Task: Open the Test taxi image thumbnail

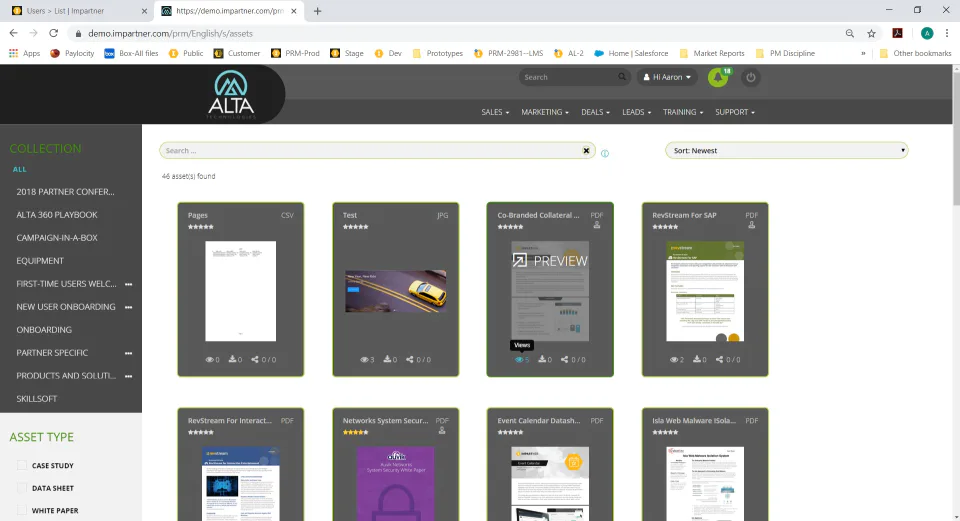Action: (396, 291)
